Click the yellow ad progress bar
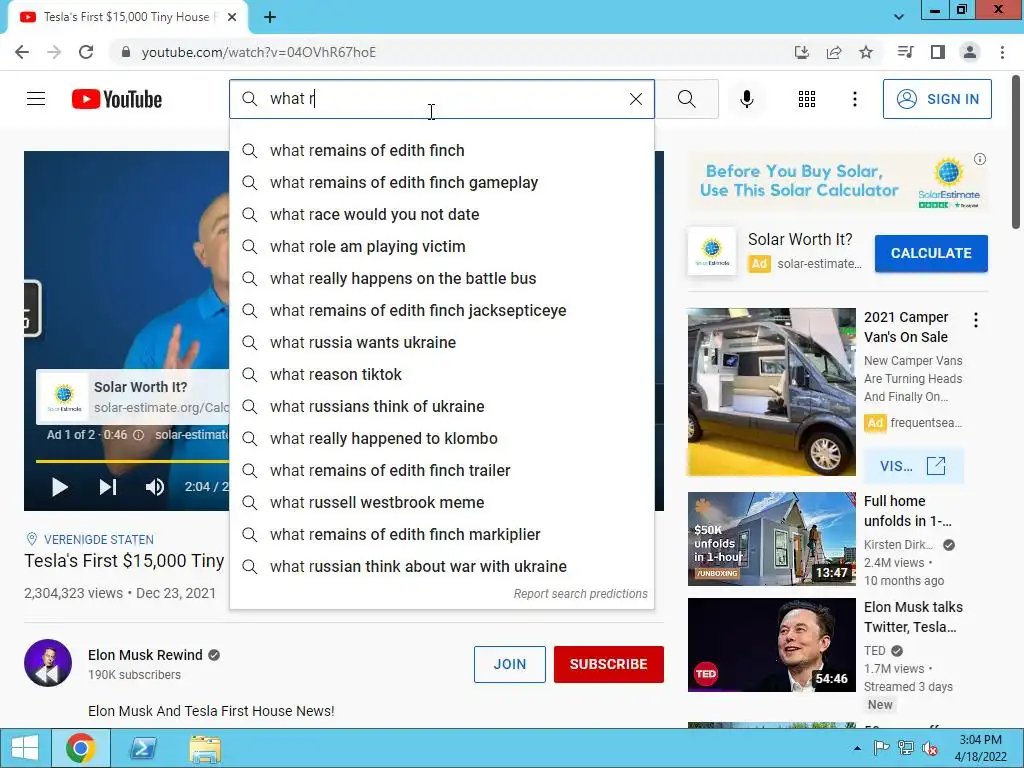1024x768 pixels. click(132, 461)
